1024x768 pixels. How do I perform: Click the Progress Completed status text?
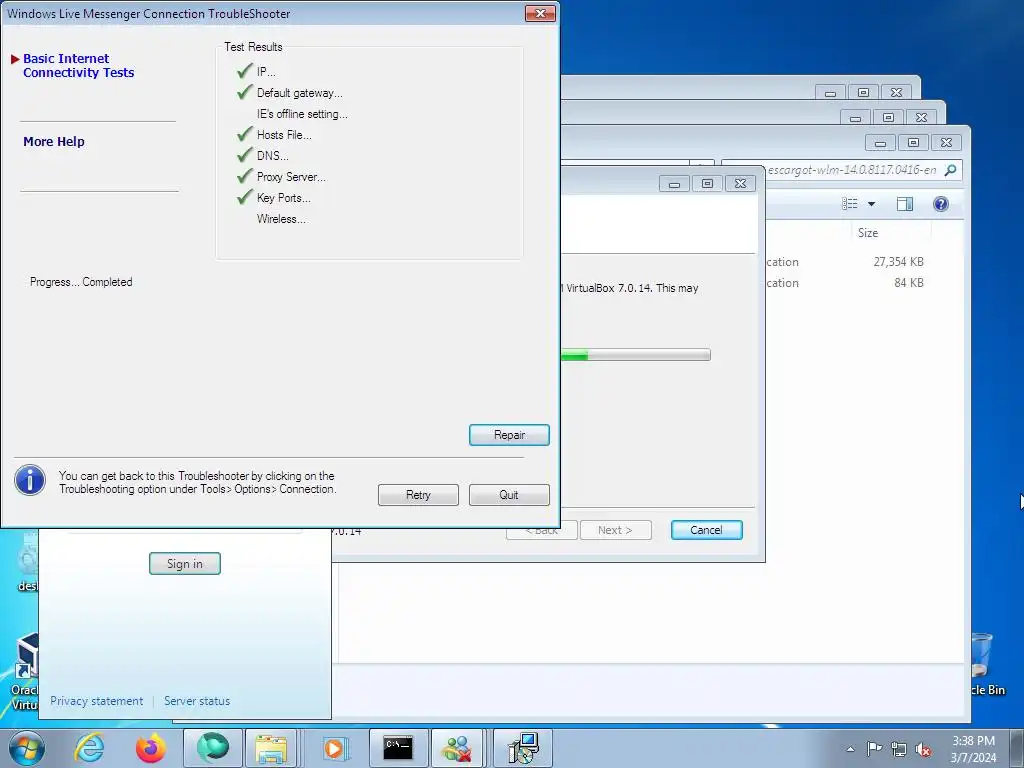coord(81,282)
